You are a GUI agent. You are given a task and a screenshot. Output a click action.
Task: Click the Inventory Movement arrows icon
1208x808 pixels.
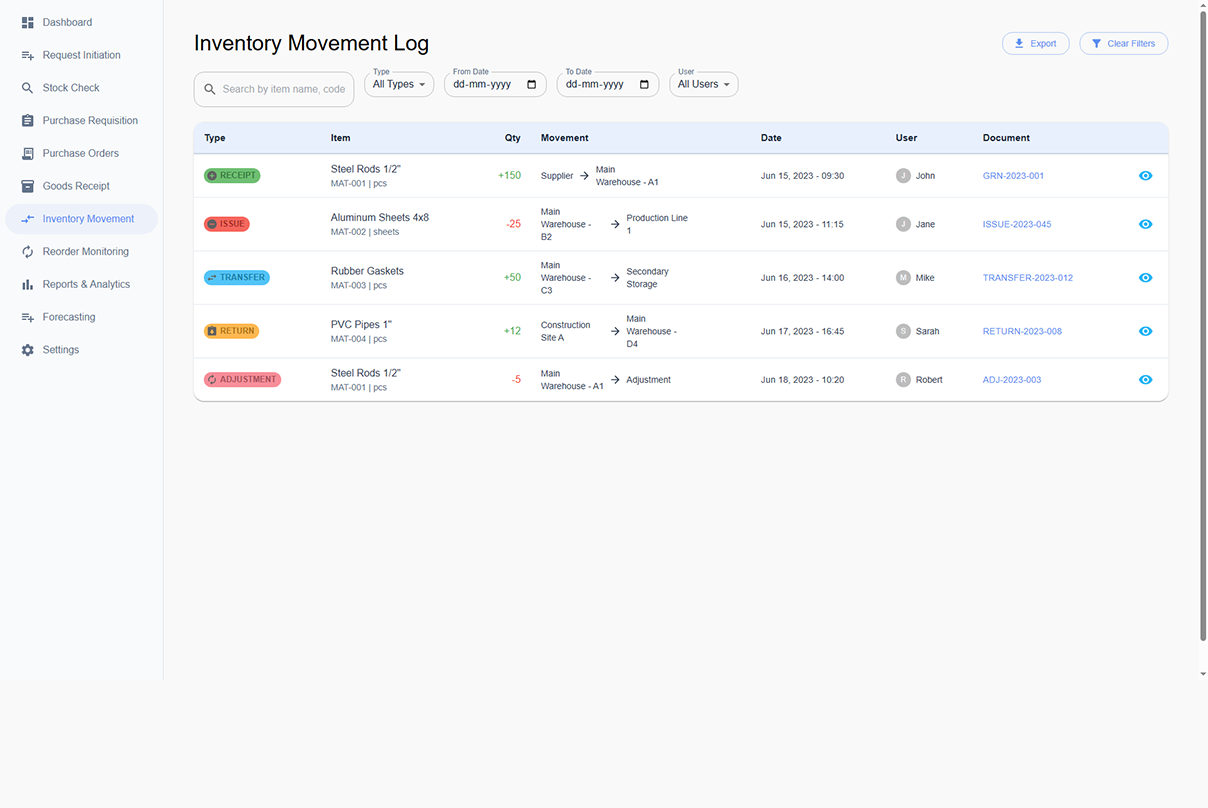pos(28,219)
